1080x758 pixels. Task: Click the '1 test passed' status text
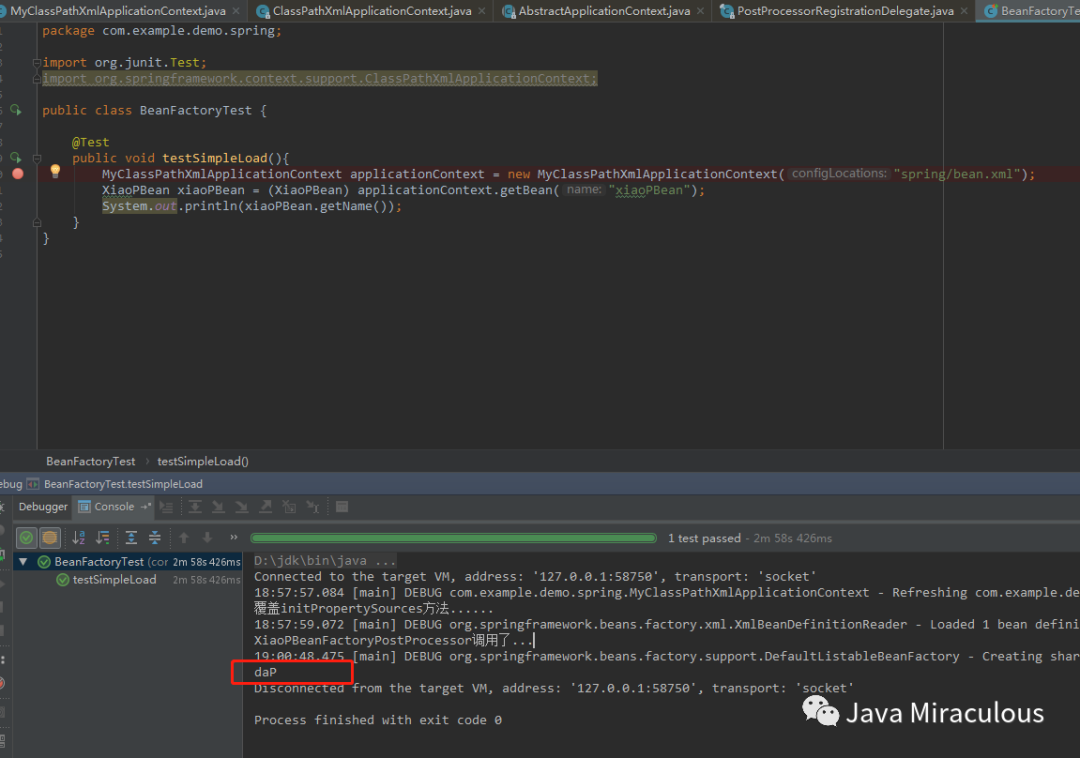click(x=704, y=538)
